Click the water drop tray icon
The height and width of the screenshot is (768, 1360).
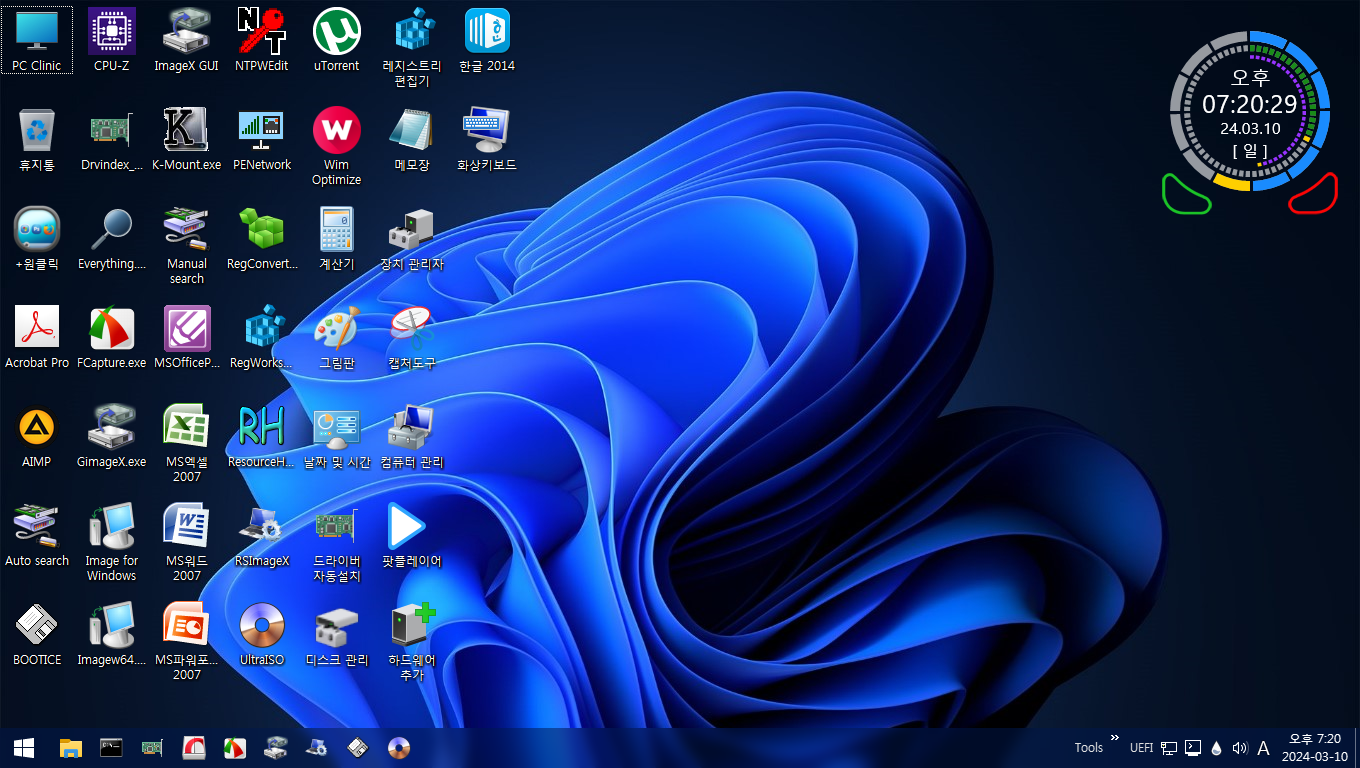tap(1217, 748)
